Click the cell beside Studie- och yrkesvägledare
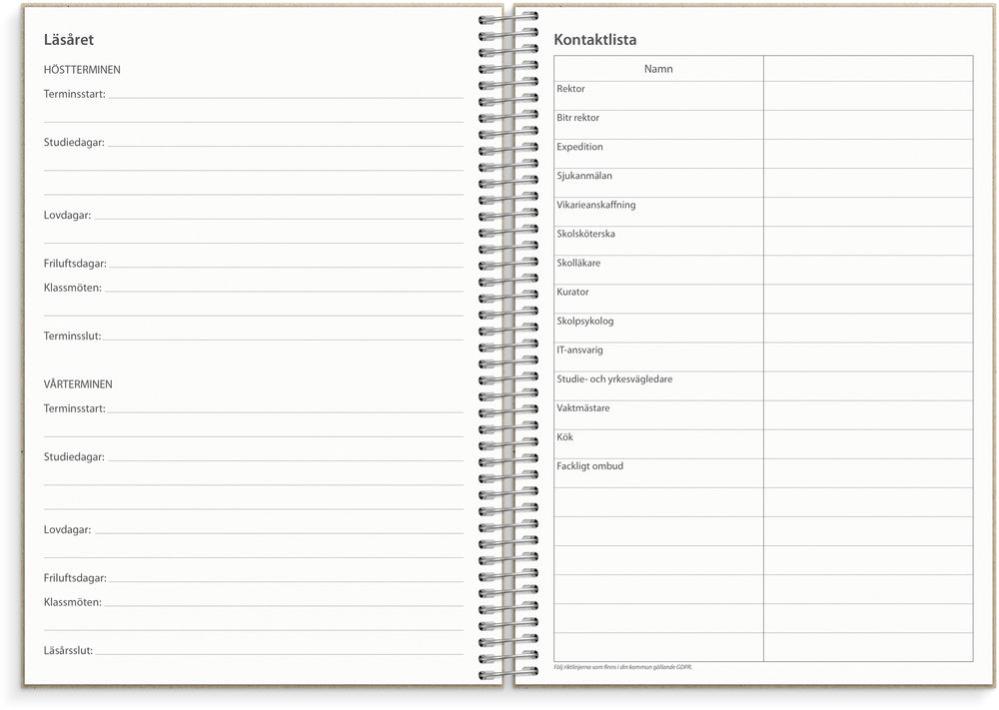The height and width of the screenshot is (710, 999). (868, 386)
